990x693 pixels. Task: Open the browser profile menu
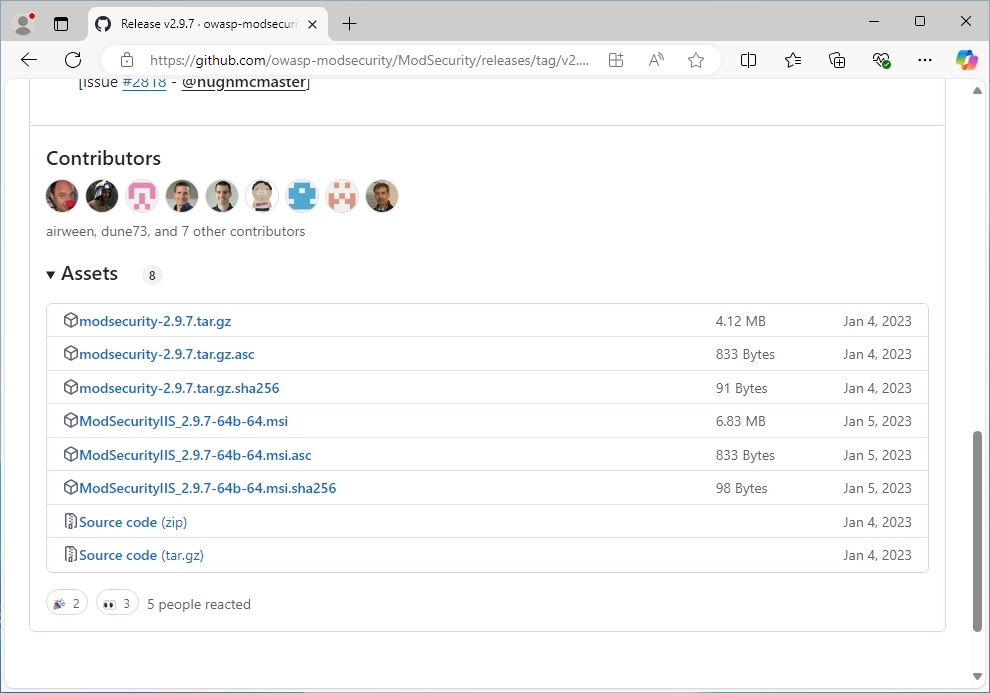23,23
